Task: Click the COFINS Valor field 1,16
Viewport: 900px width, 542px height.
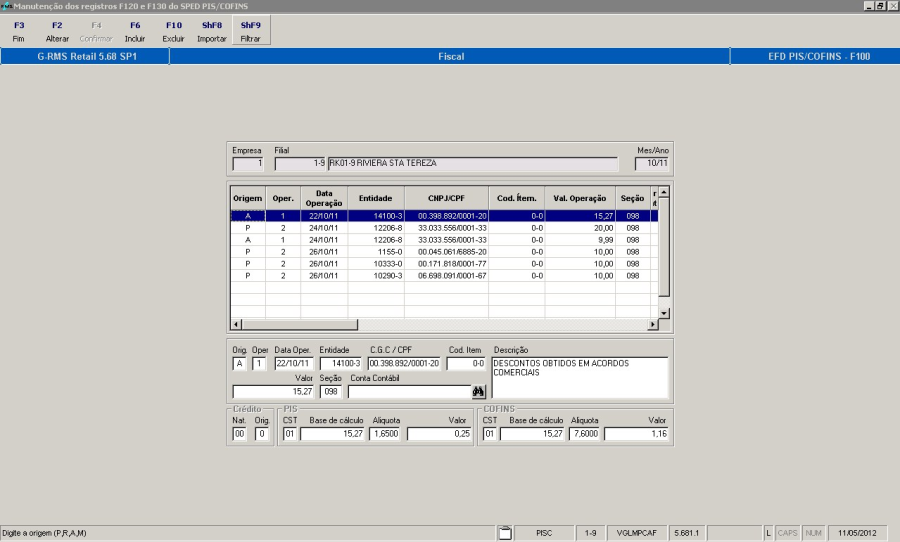Action: click(x=637, y=434)
